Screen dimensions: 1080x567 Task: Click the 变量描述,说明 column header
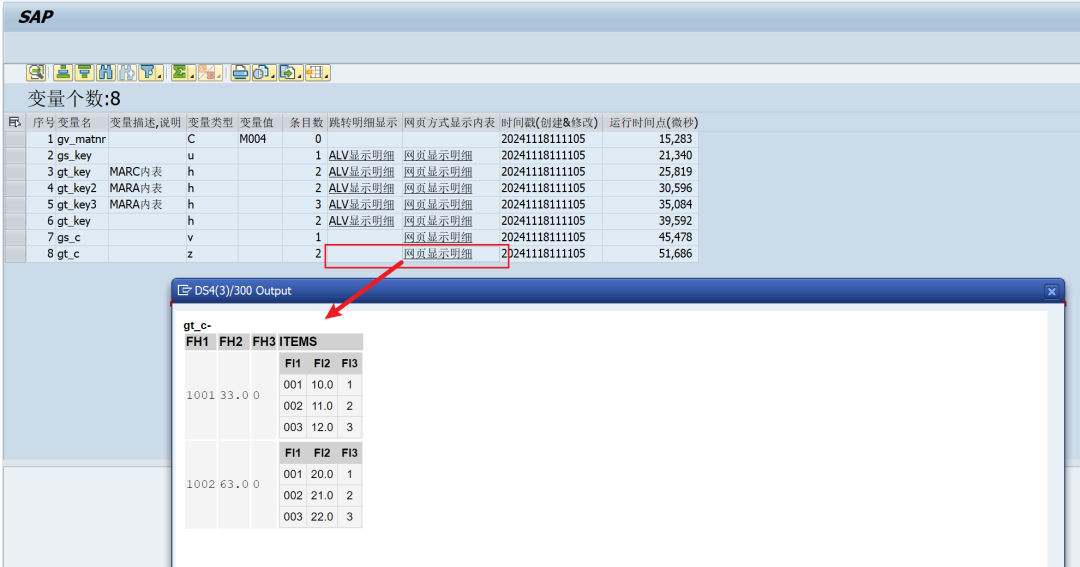145,123
